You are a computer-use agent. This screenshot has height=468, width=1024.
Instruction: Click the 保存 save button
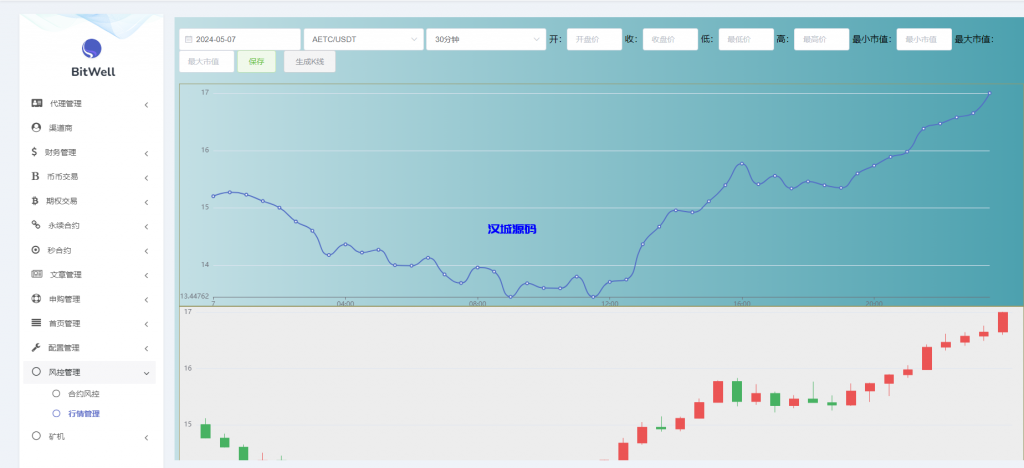tap(256, 62)
